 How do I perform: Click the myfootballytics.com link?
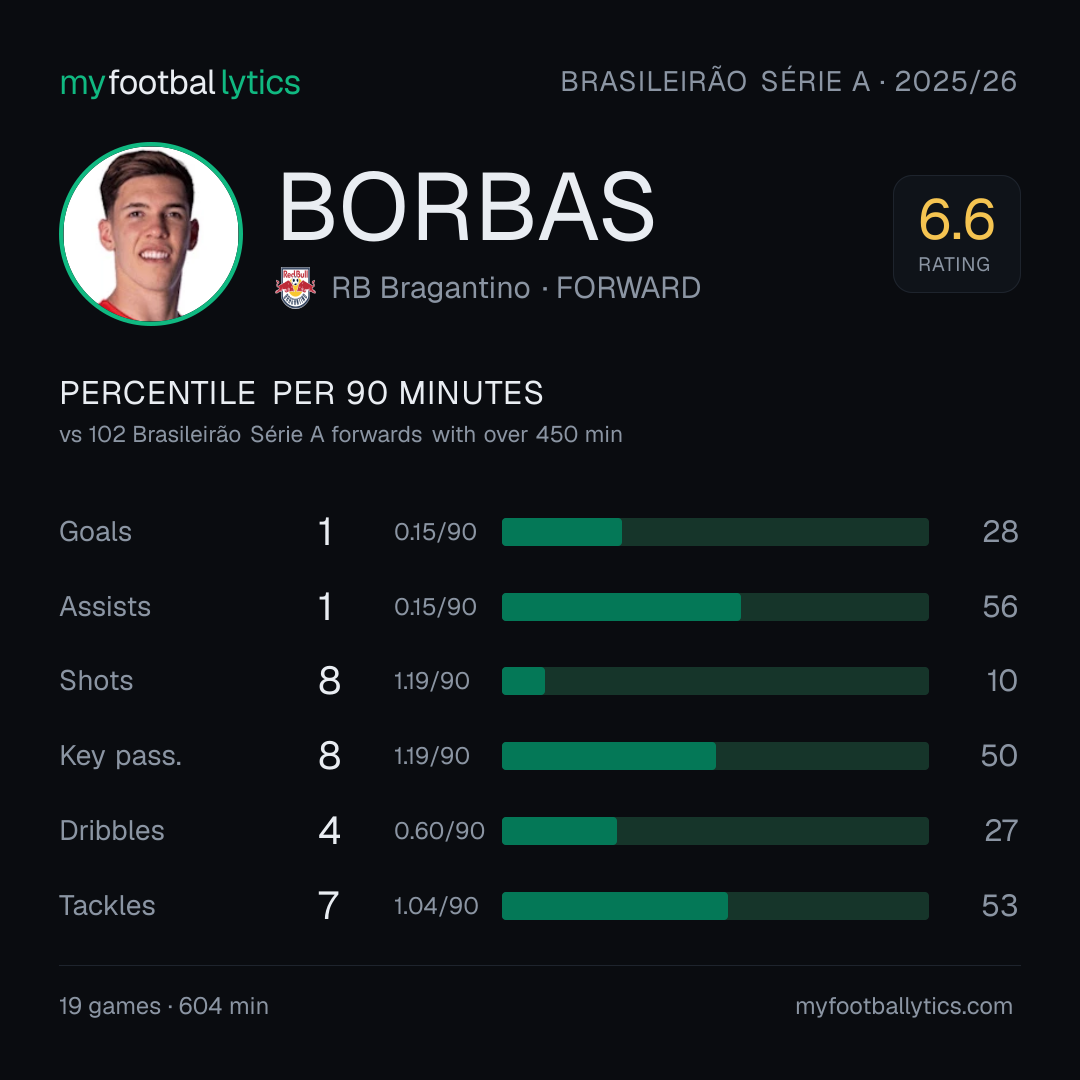904,1006
